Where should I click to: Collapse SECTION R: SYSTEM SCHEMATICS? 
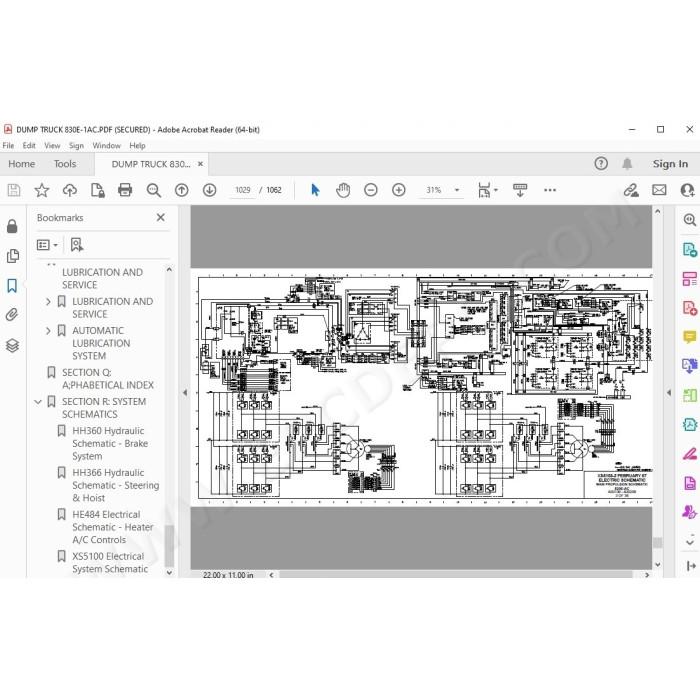tap(38, 402)
